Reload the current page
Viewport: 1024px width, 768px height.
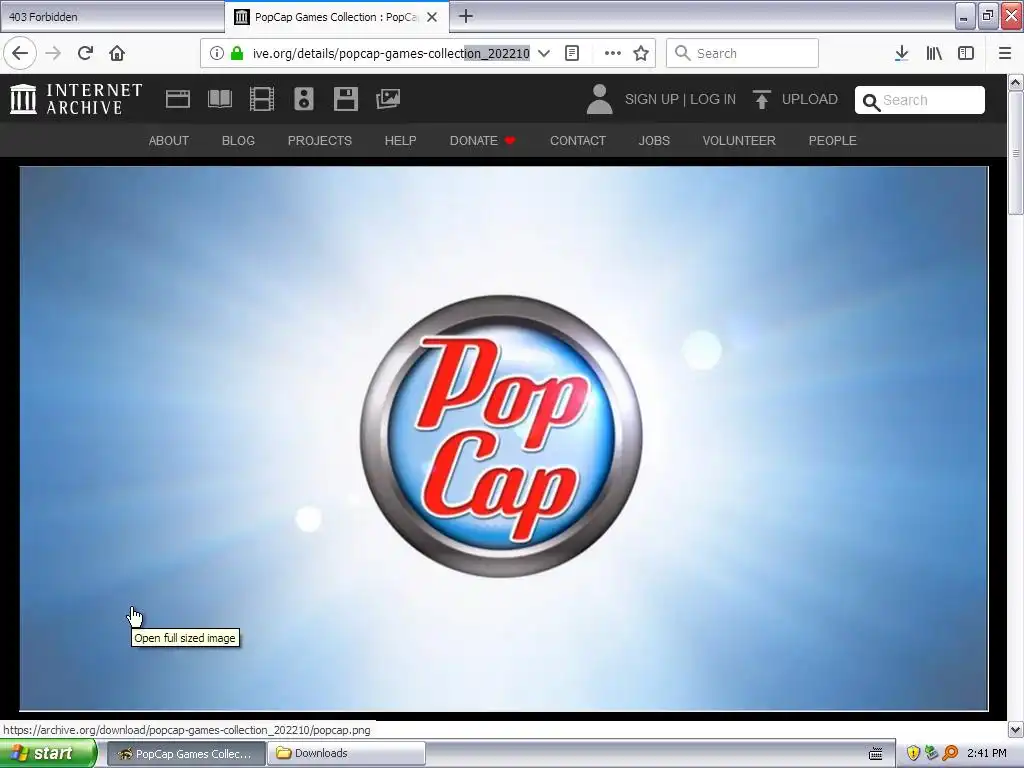(x=86, y=53)
